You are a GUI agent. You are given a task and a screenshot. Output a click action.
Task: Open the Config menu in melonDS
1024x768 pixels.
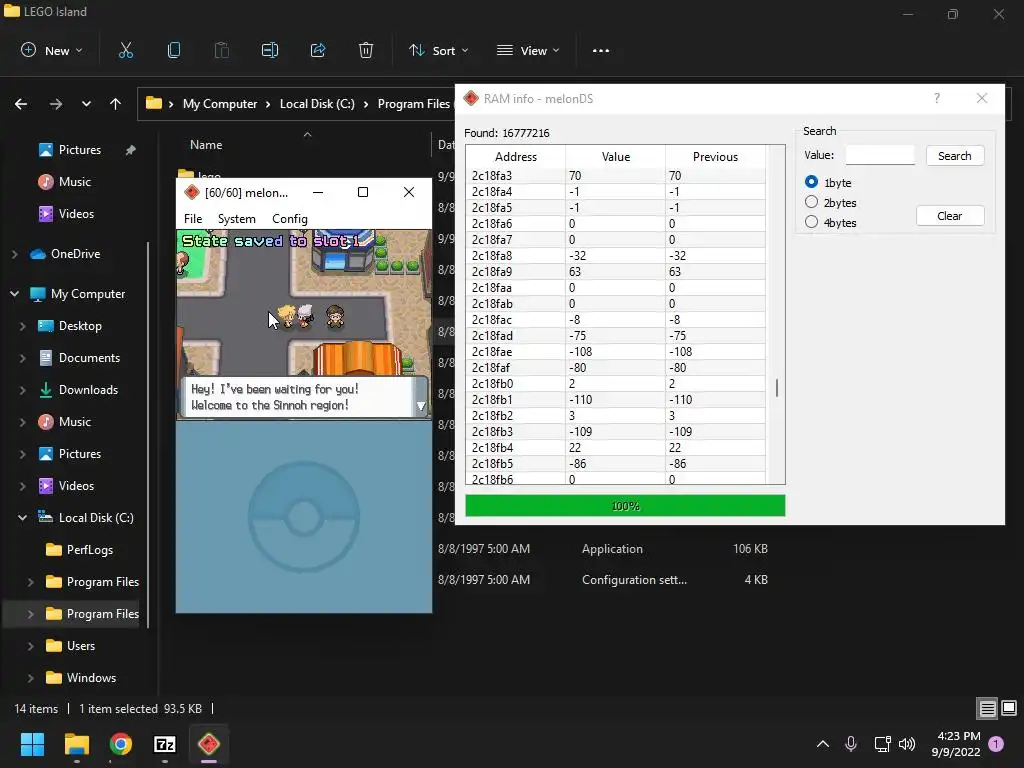click(290, 219)
